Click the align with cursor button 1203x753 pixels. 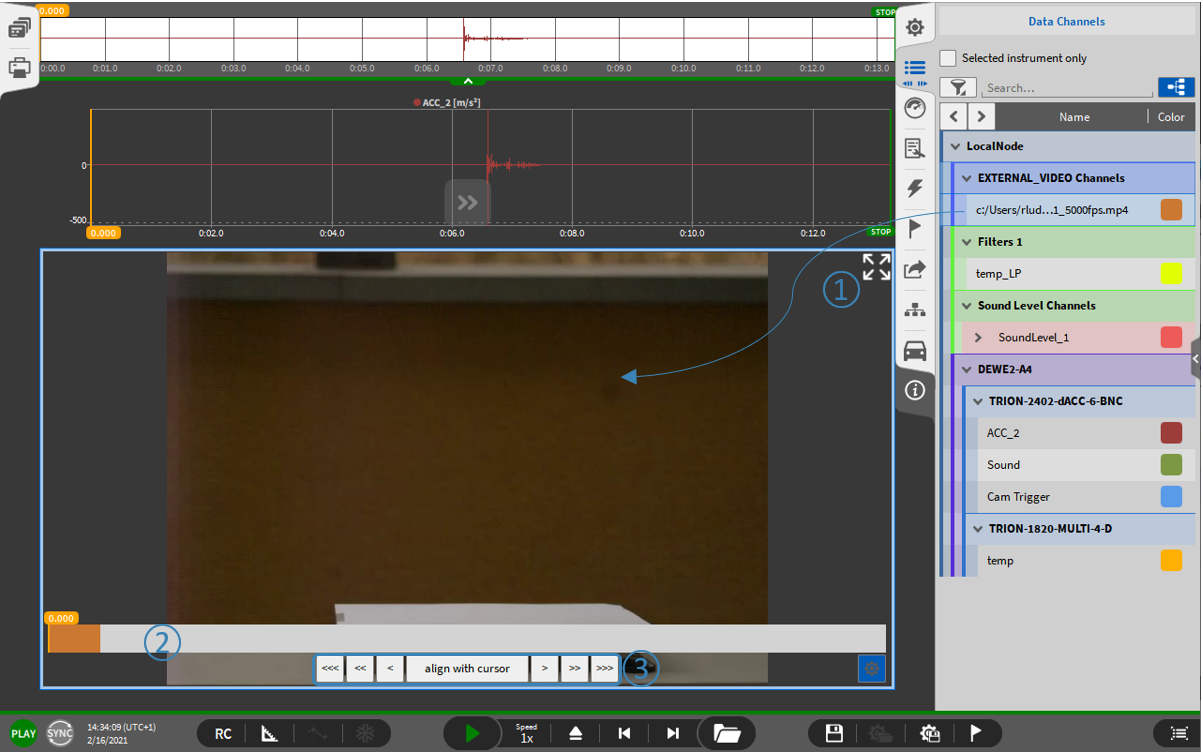click(466, 668)
